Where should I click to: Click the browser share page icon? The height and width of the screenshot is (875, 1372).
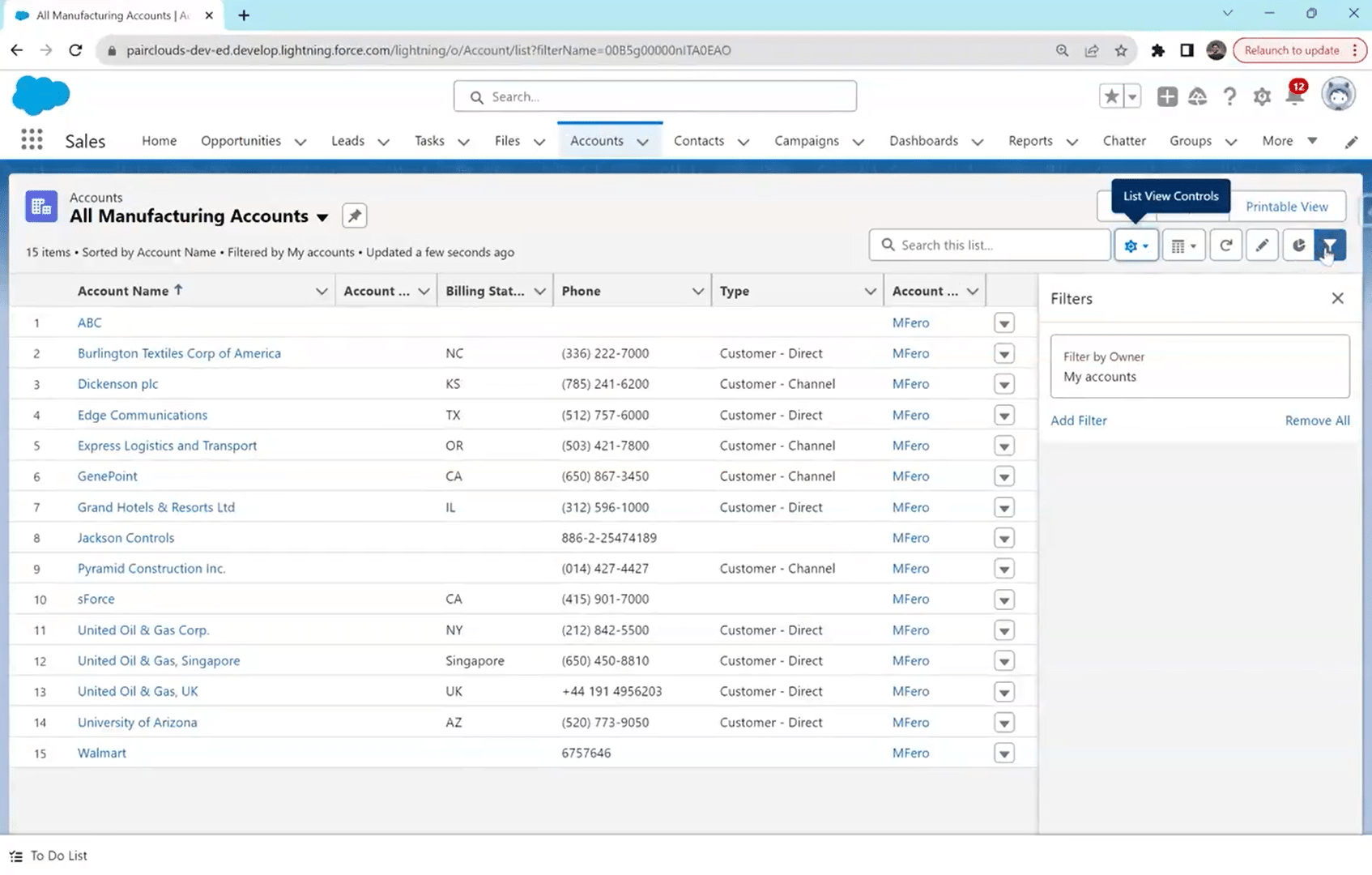tap(1092, 50)
